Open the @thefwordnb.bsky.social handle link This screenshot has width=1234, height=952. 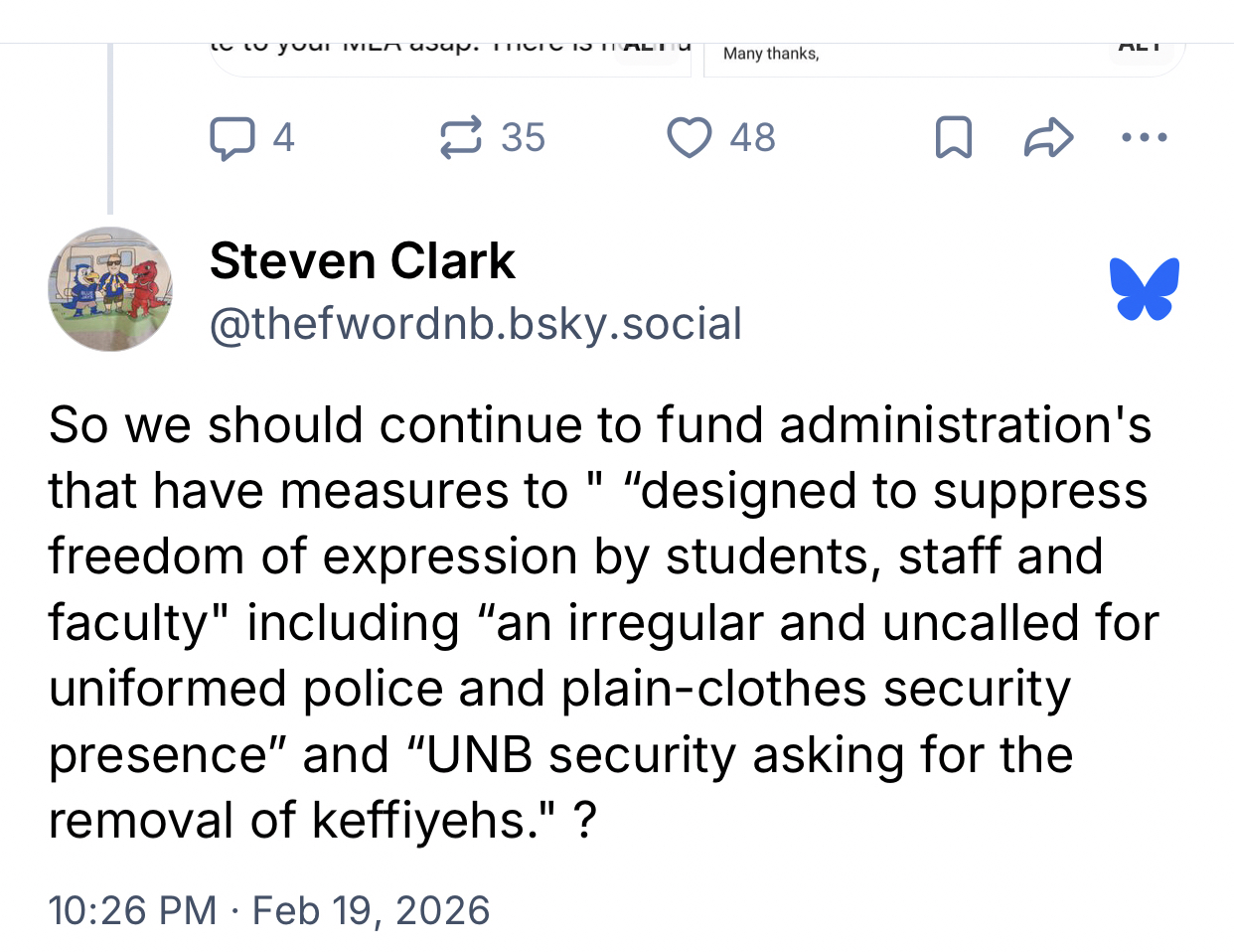pos(475,324)
